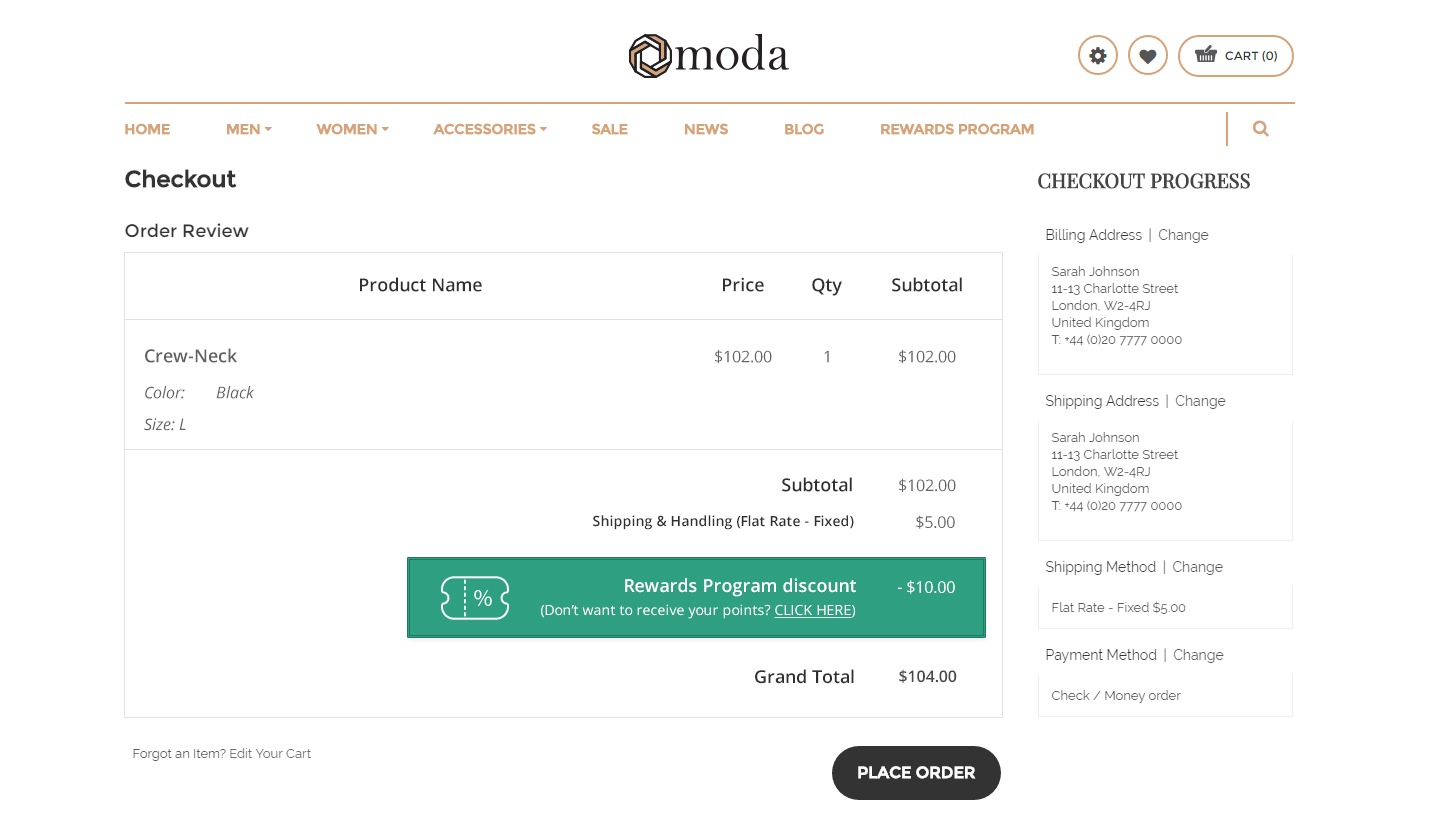Expand the Accessories dropdown menu
The image size is (1440, 830).
pos(490,129)
